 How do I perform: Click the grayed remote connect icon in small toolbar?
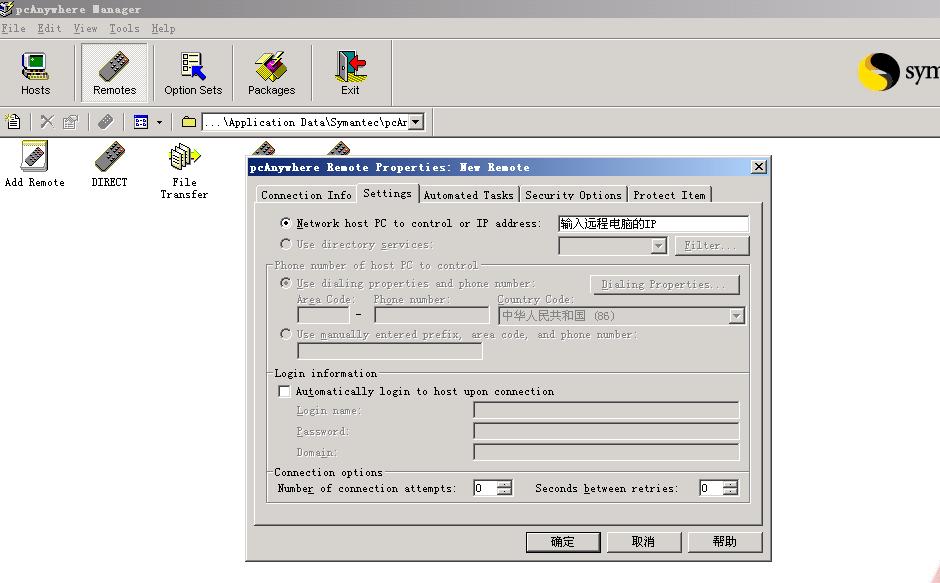tap(106, 122)
